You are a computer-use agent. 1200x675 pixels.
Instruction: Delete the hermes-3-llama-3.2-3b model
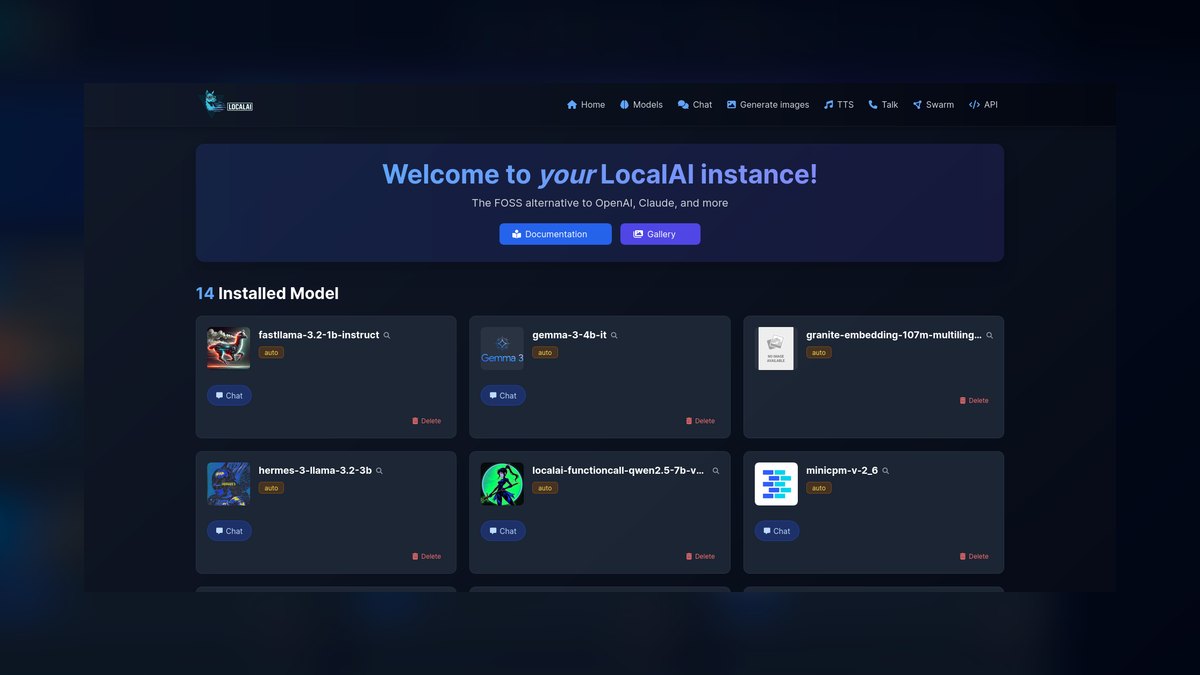[426, 556]
